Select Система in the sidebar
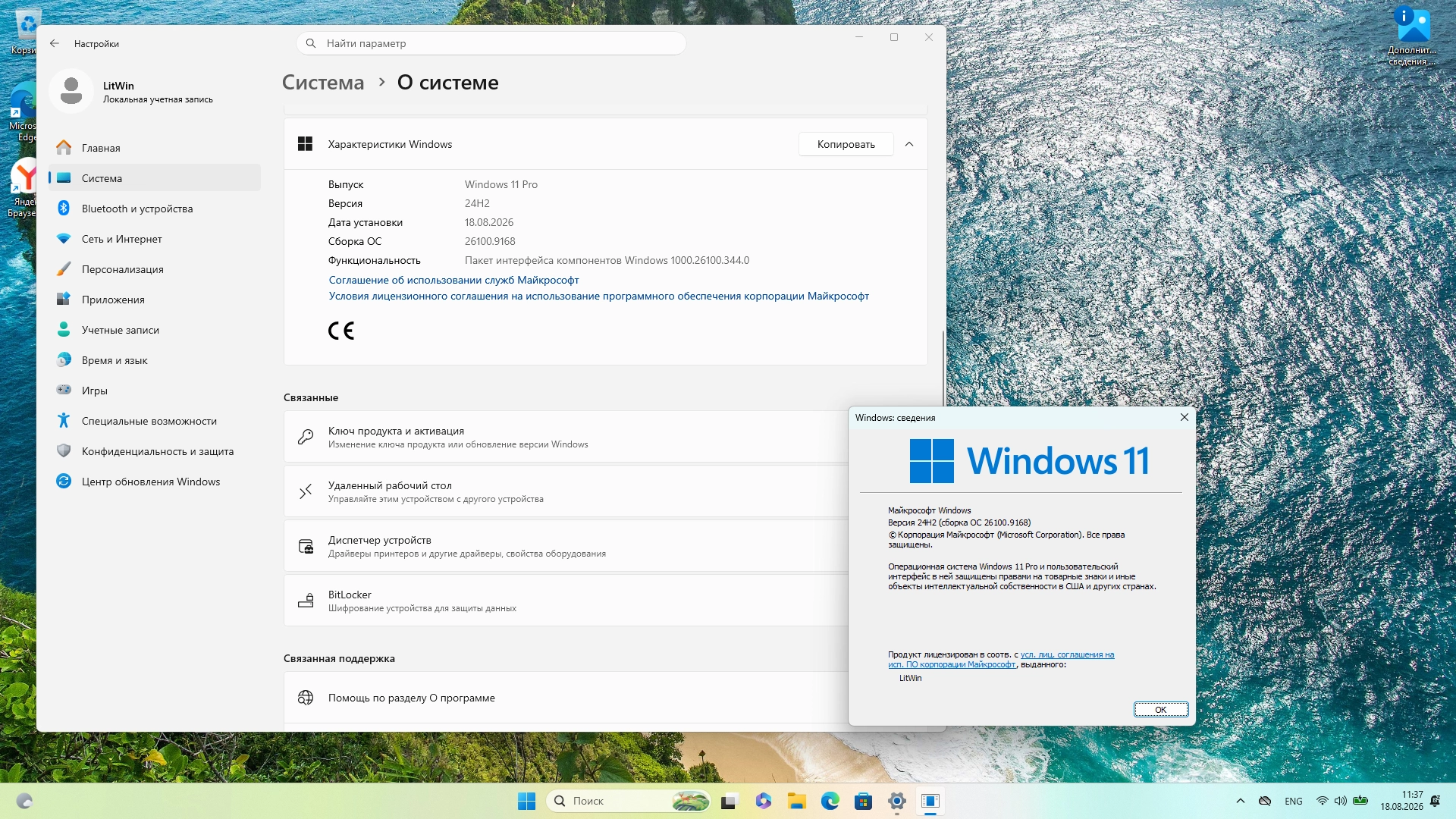 pyautogui.click(x=155, y=178)
